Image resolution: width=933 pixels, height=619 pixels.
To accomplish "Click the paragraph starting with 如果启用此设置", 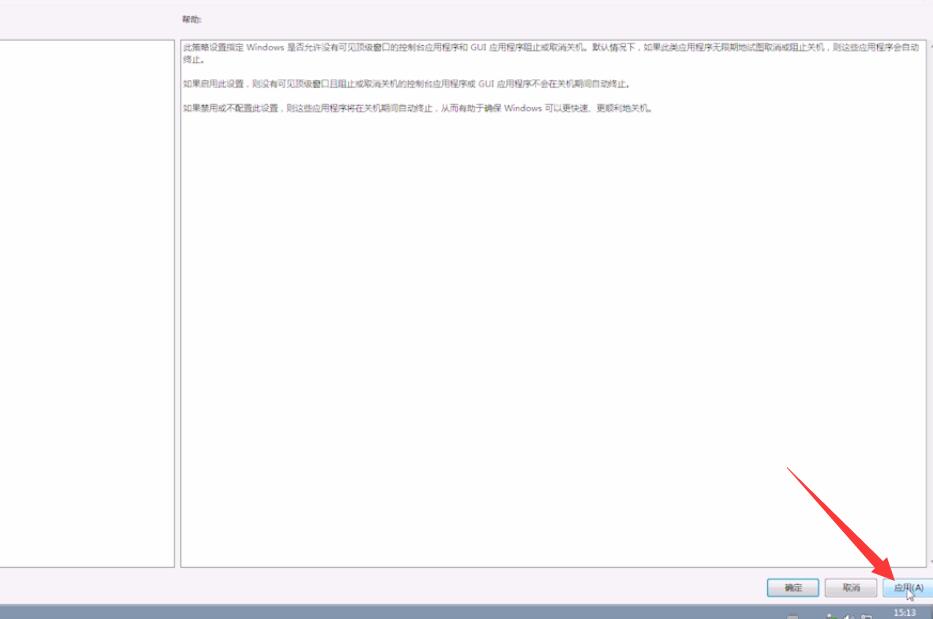I will coord(406,84).
